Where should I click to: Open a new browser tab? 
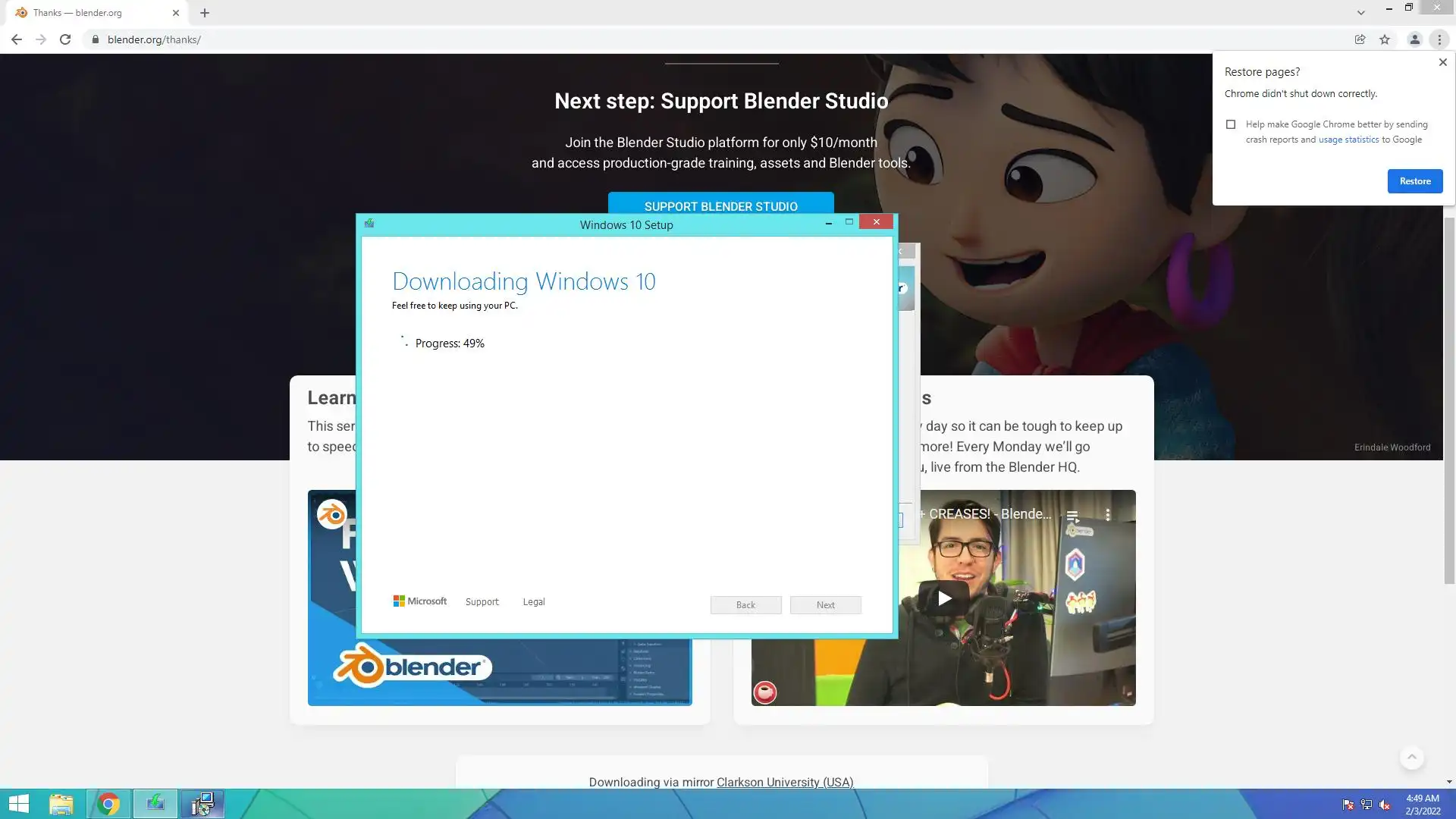click(205, 13)
